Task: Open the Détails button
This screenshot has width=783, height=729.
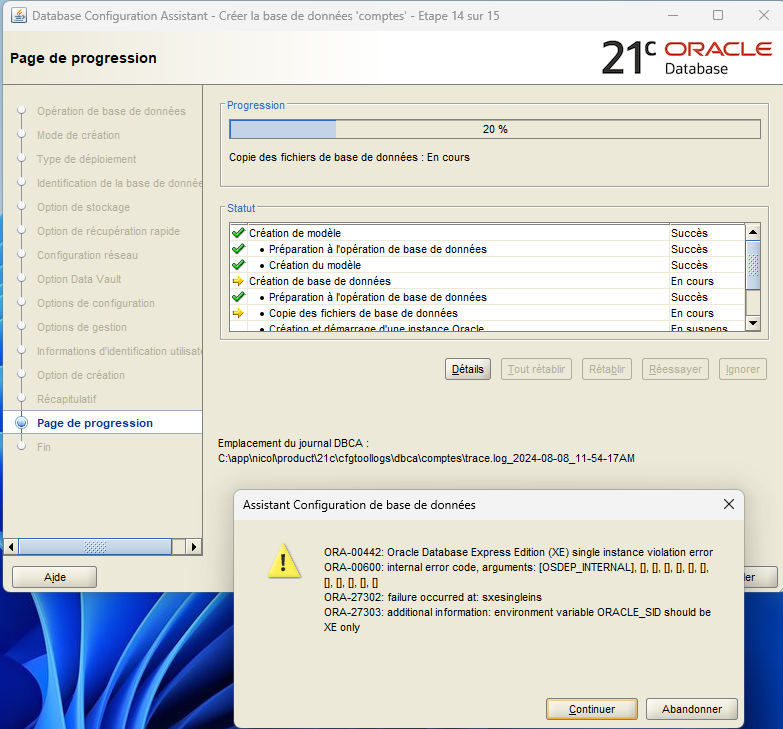Action: [x=467, y=369]
